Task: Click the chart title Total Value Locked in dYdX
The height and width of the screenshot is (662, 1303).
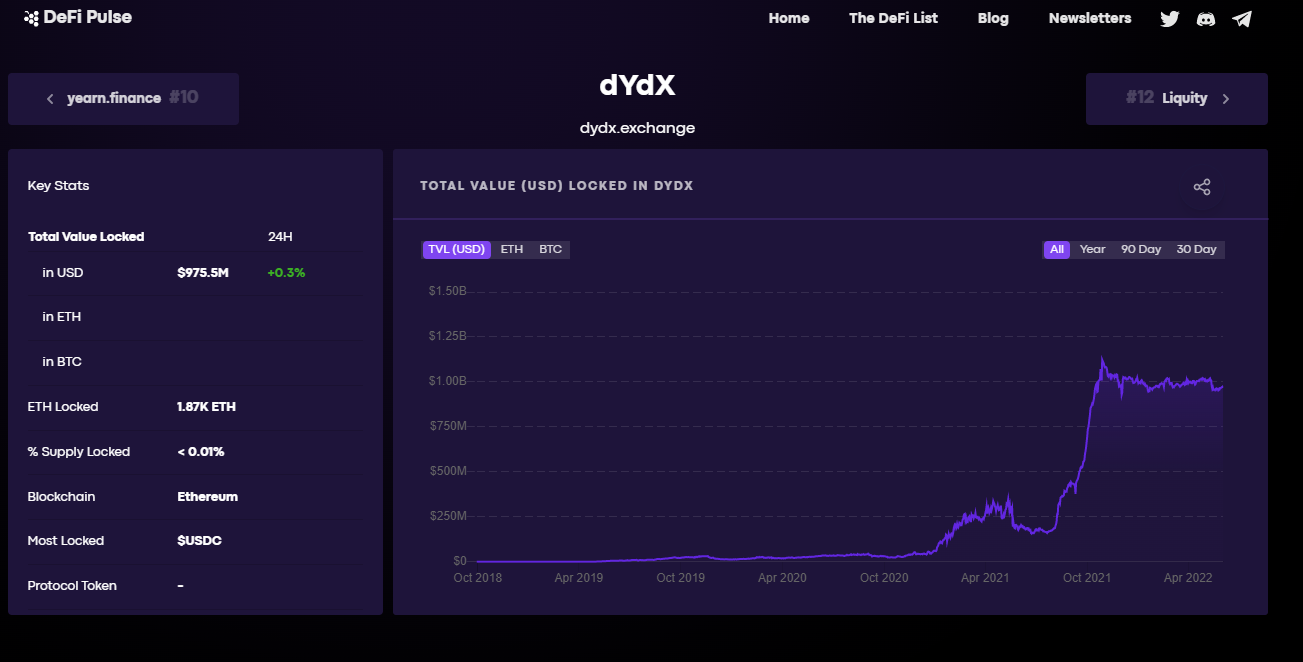Action: (556, 186)
